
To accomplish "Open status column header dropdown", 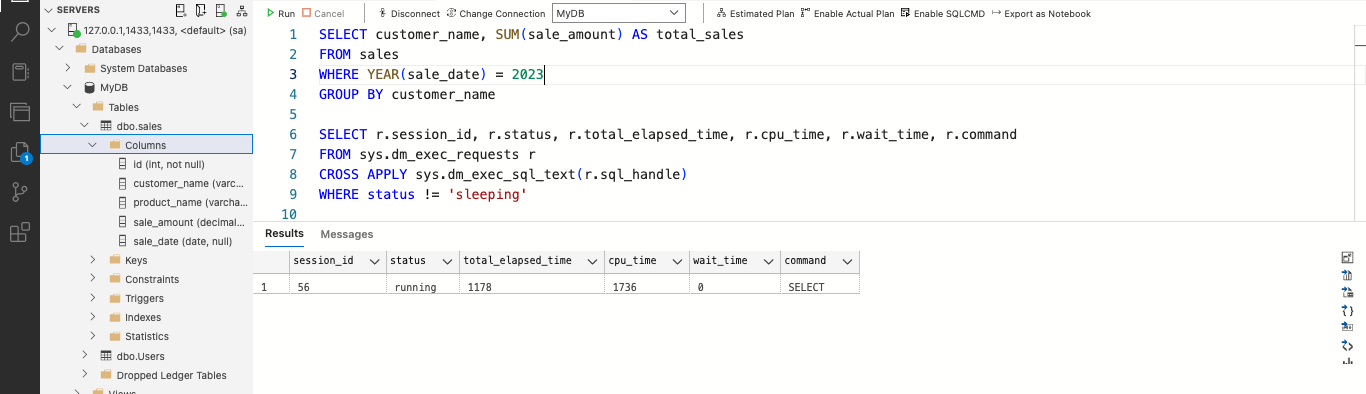I will [x=446, y=261].
